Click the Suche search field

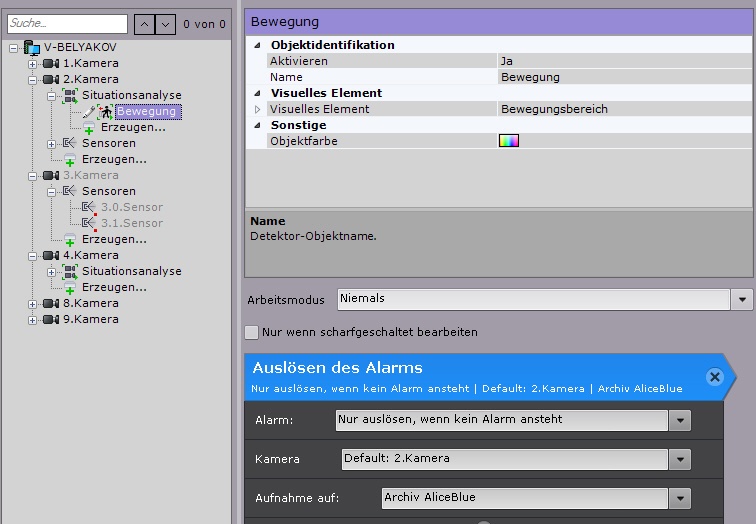point(66,23)
